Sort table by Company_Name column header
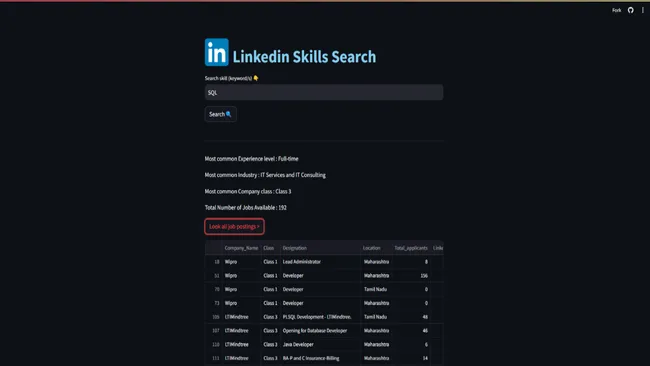The width and height of the screenshot is (650, 366). 241,248
